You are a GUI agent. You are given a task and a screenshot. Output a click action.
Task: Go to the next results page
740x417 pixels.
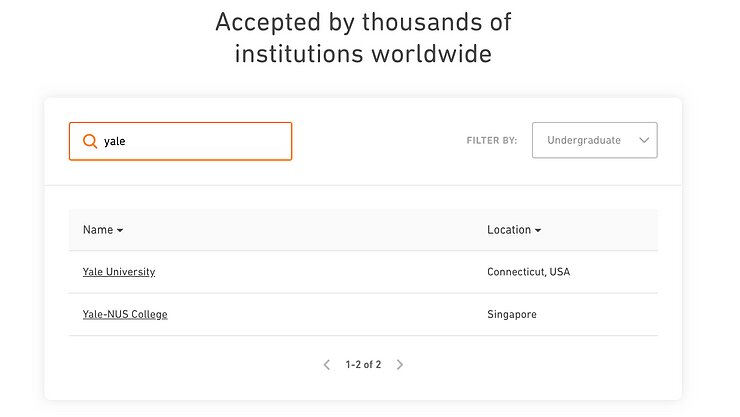(400, 365)
